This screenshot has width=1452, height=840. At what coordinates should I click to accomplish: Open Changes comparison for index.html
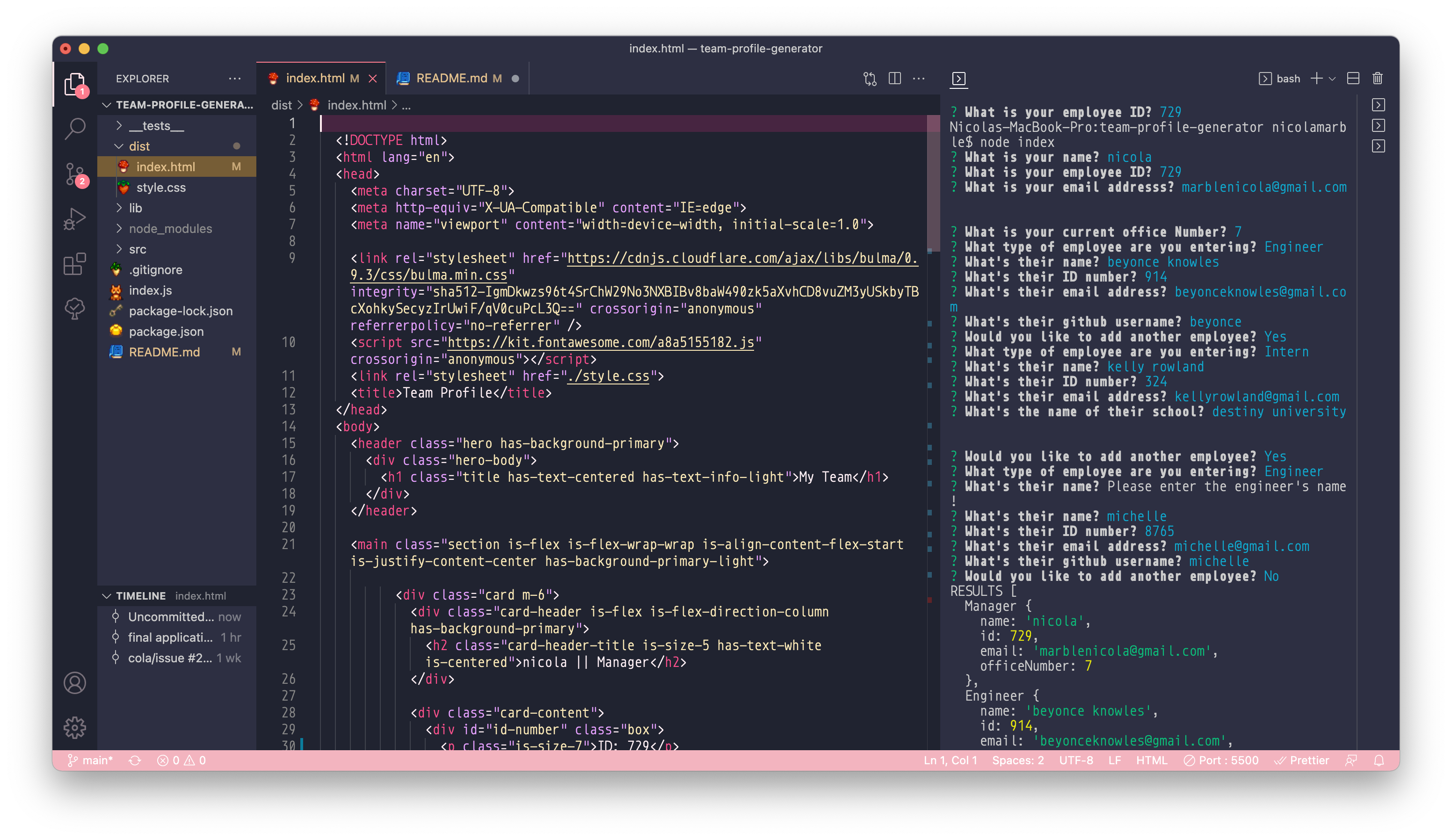tap(870, 79)
